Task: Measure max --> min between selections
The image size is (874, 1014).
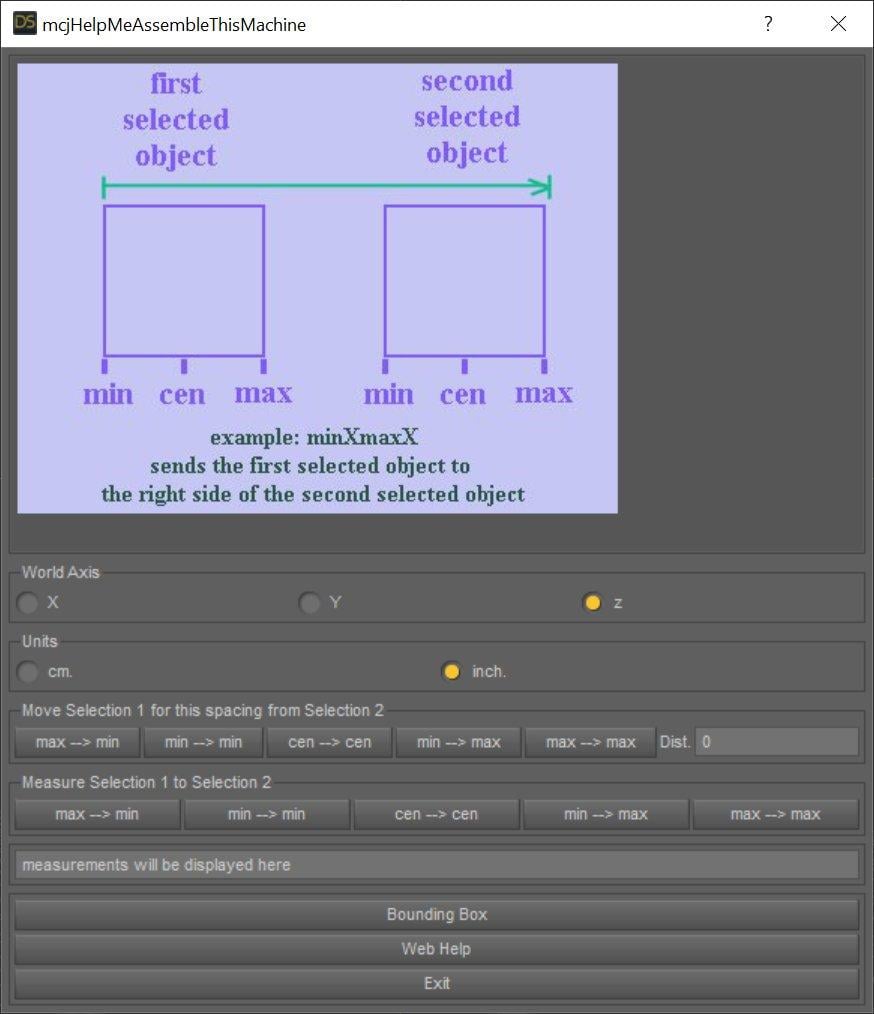Action: 97,814
